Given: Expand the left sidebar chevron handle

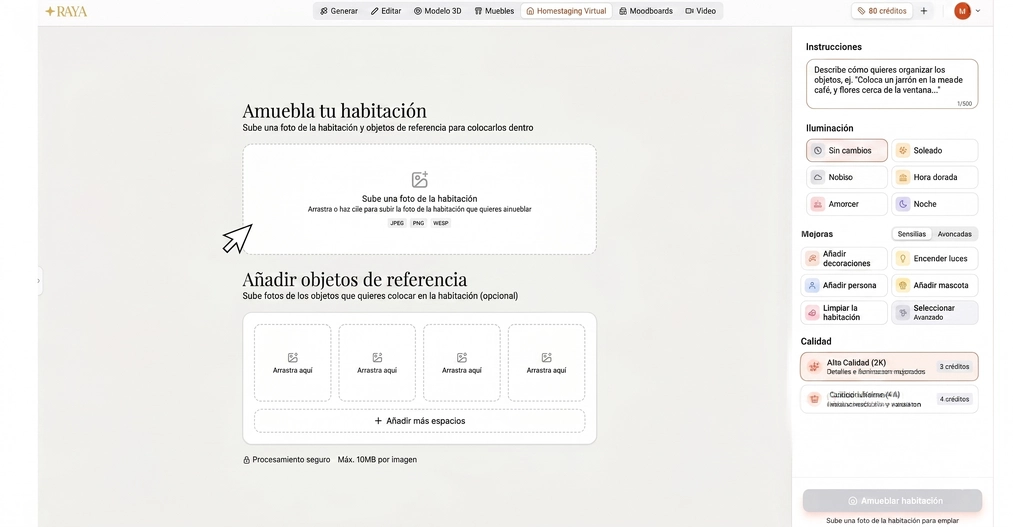Looking at the screenshot, I should click(39, 281).
